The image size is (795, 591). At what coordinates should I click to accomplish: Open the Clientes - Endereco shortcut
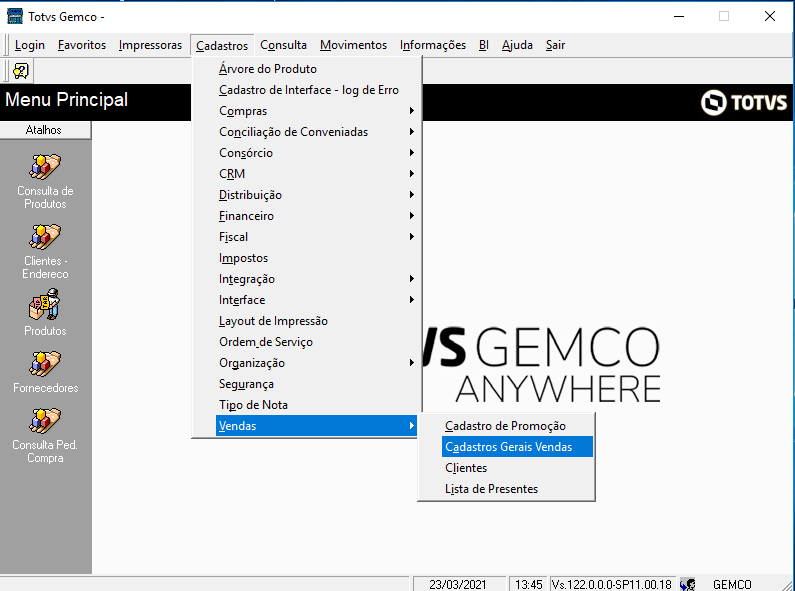(x=45, y=251)
